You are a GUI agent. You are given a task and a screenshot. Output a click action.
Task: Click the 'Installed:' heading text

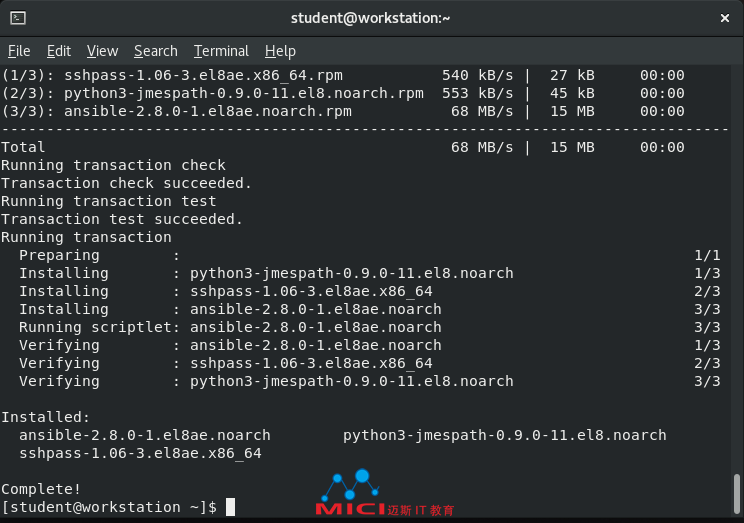[46, 417]
